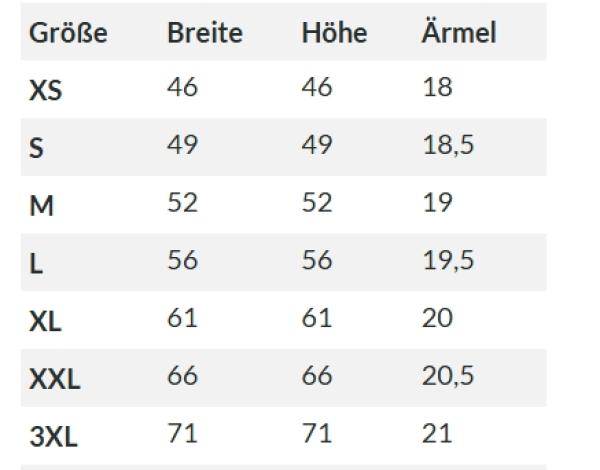Select the L size row label

click(37, 264)
